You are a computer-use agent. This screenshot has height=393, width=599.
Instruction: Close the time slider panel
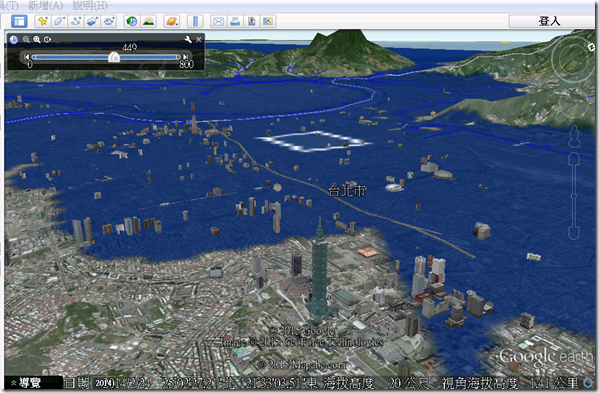click(x=199, y=39)
